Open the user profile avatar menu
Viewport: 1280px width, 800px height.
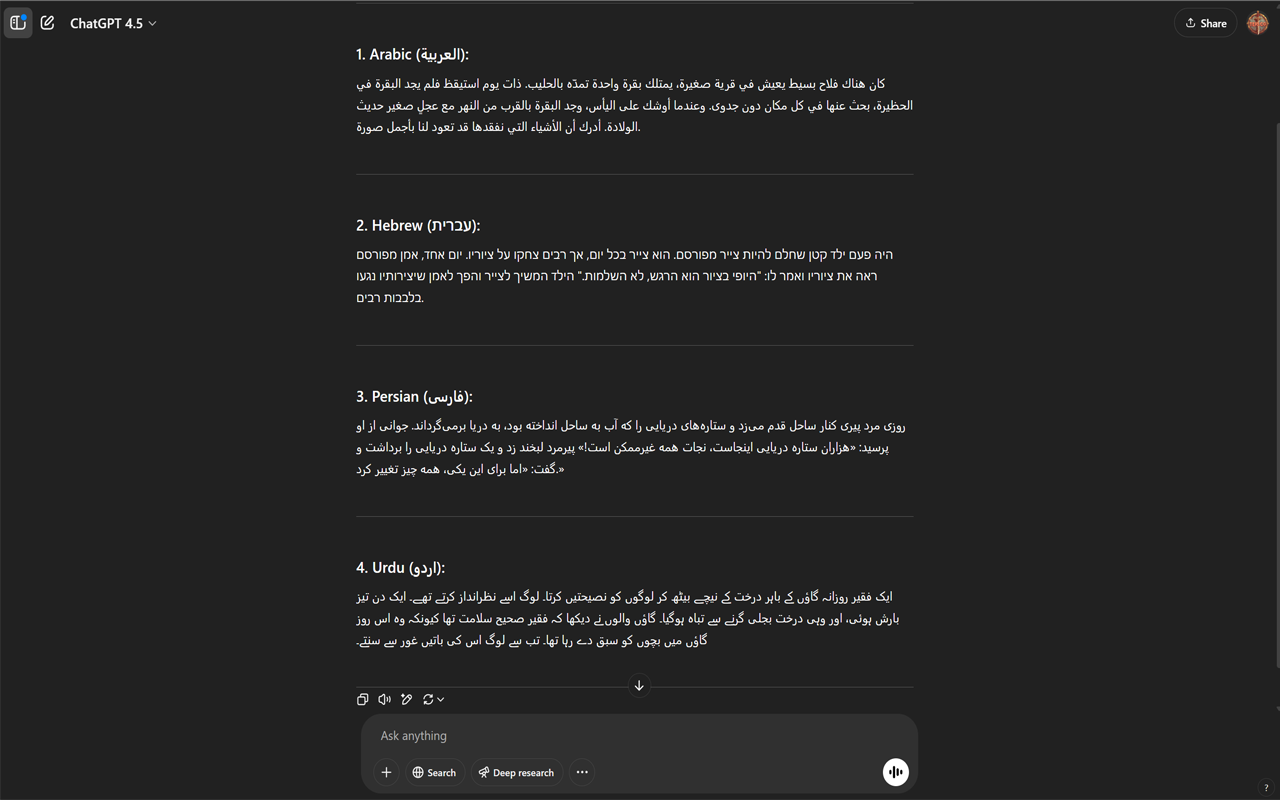point(1257,23)
